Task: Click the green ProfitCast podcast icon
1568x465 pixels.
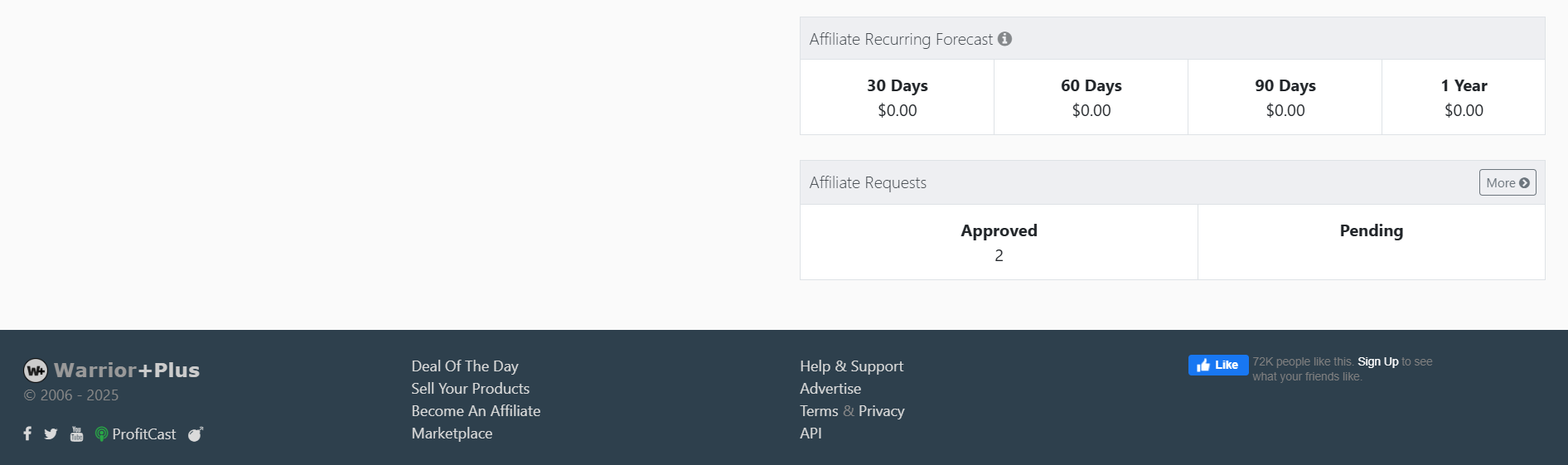Action: click(x=101, y=434)
